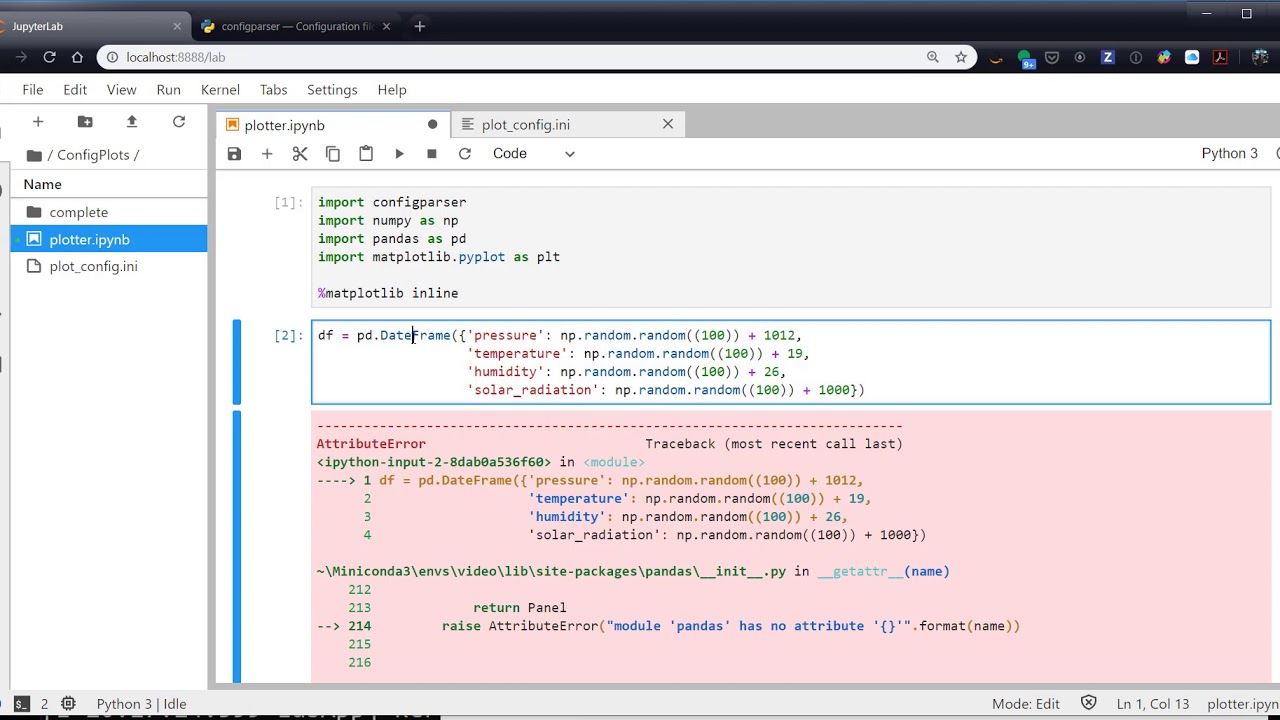Restart the kernel with the circular arrow icon
The image size is (1280, 720).
click(465, 154)
